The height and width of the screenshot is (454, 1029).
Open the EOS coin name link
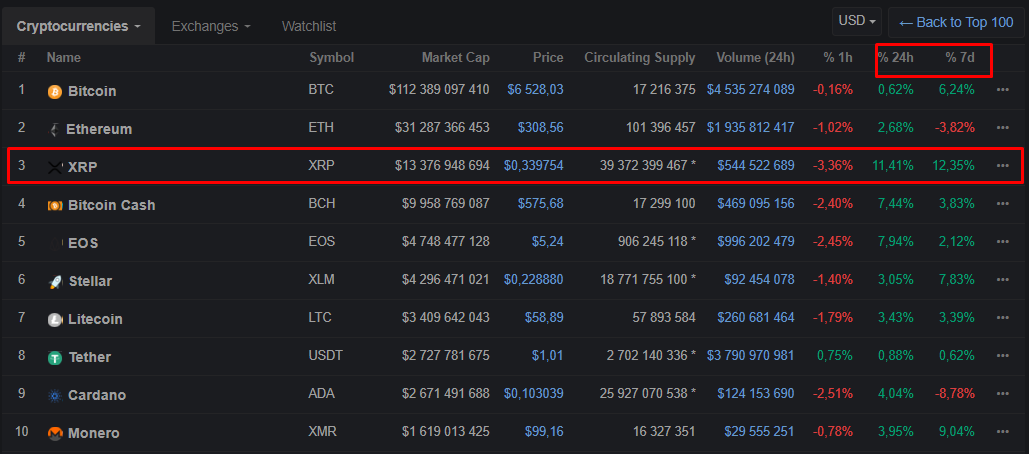tap(83, 243)
